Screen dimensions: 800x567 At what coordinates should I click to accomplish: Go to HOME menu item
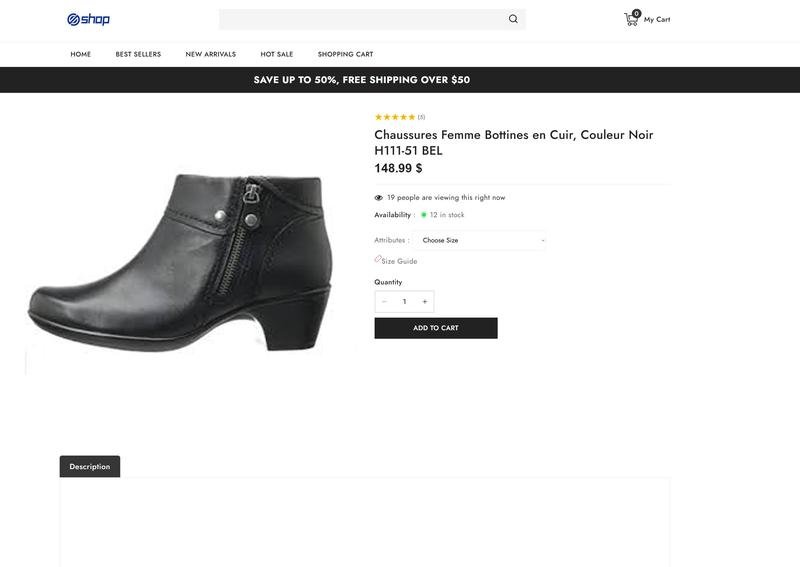pos(81,54)
